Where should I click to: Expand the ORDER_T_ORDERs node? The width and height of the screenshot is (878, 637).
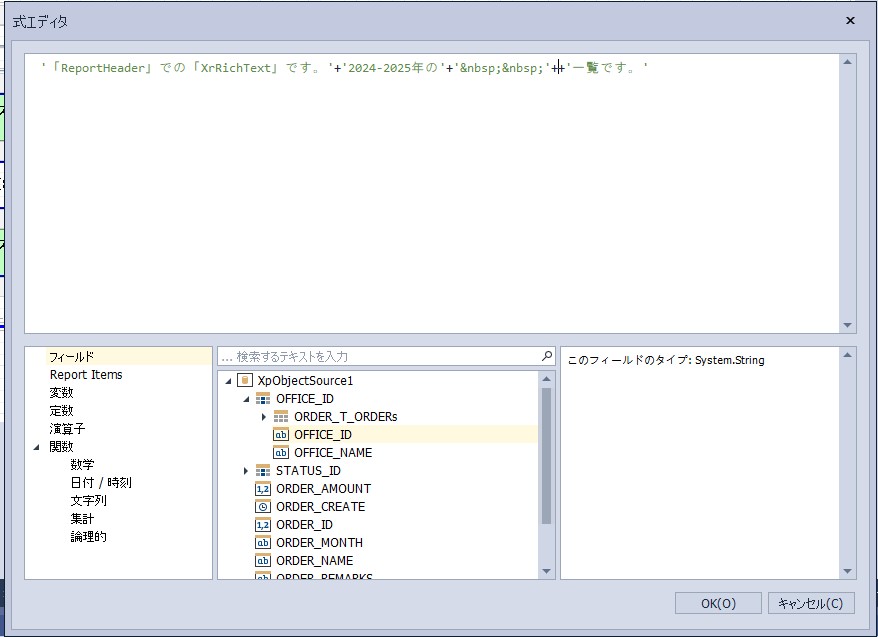(x=264, y=416)
